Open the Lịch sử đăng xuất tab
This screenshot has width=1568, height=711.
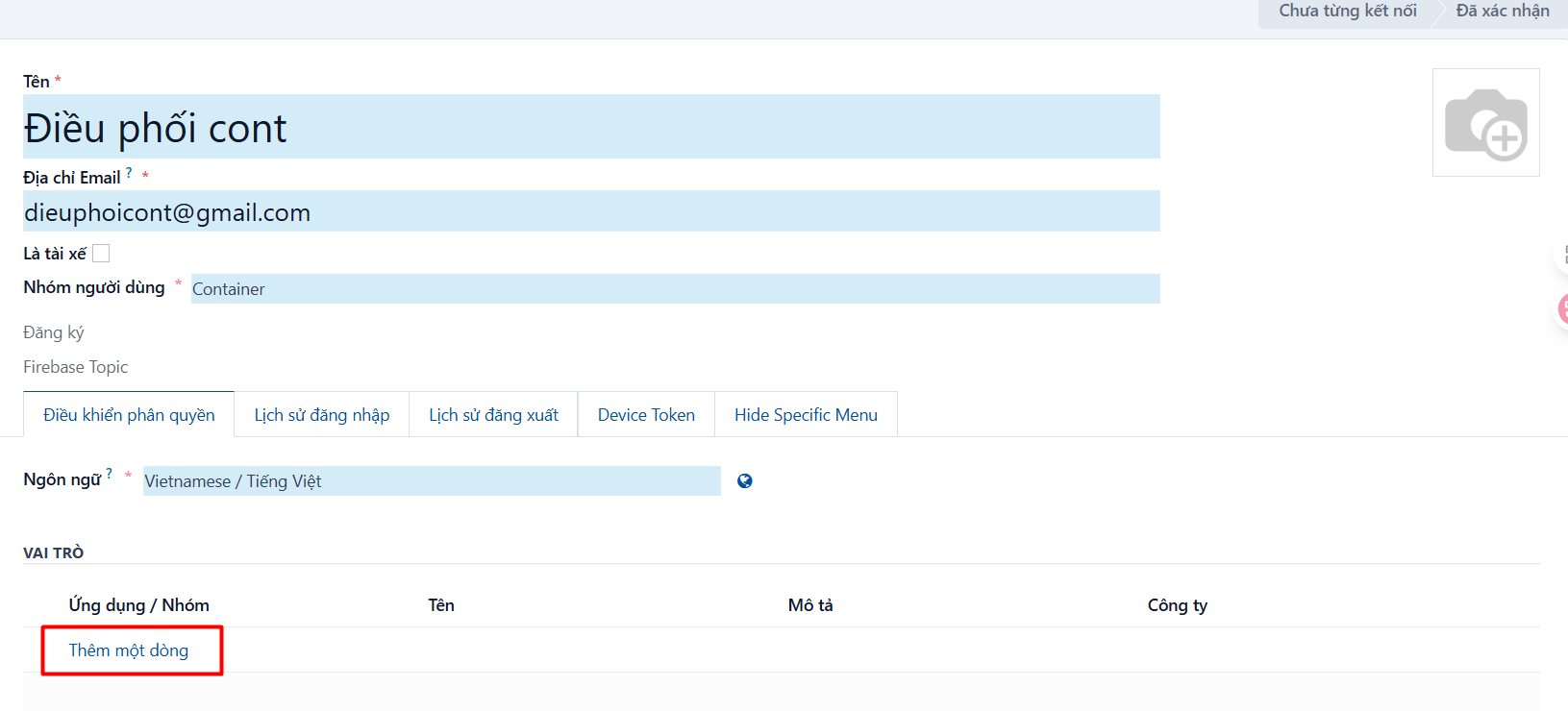point(493,415)
